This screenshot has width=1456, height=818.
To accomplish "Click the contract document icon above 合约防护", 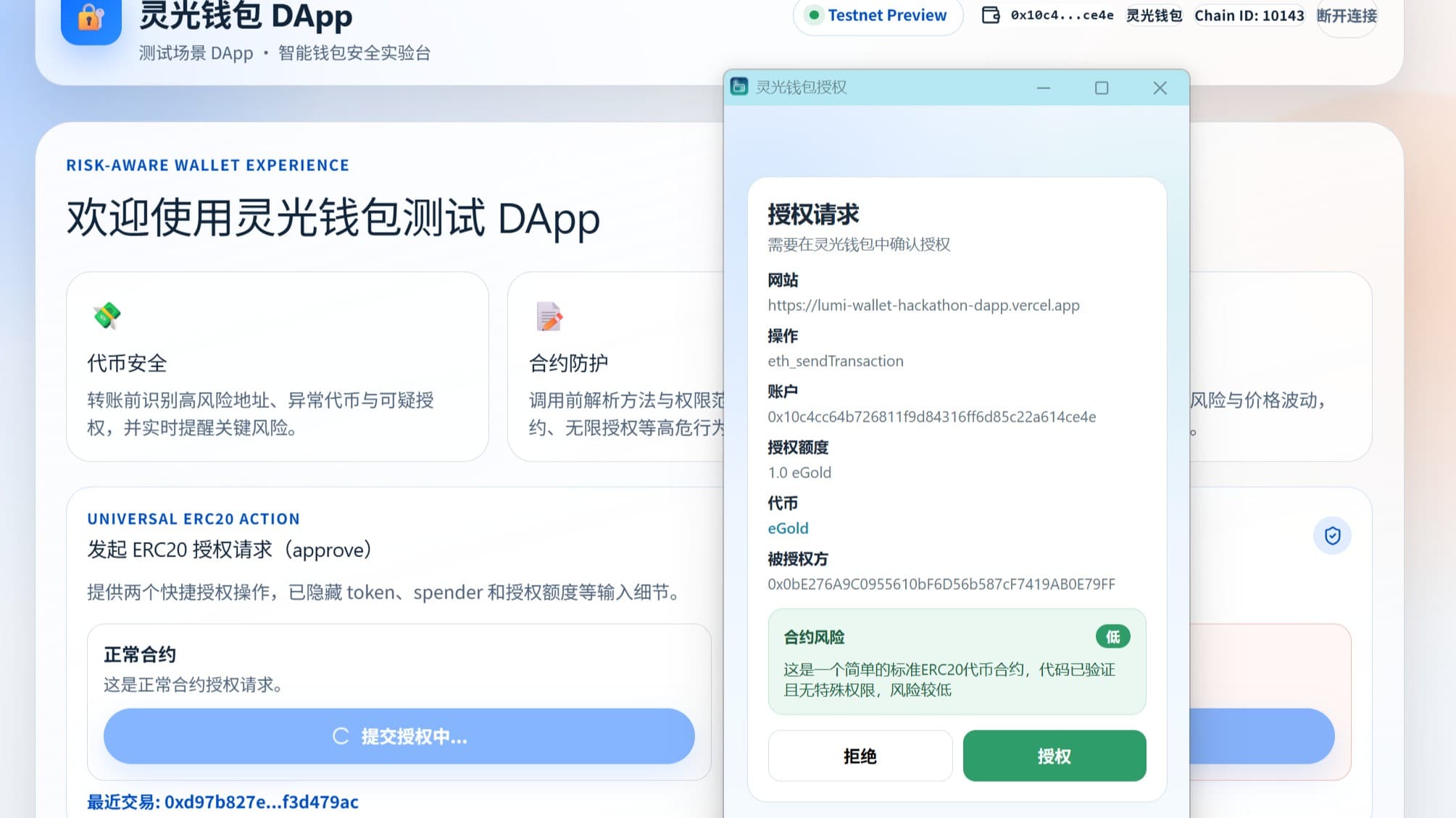I will point(547,317).
